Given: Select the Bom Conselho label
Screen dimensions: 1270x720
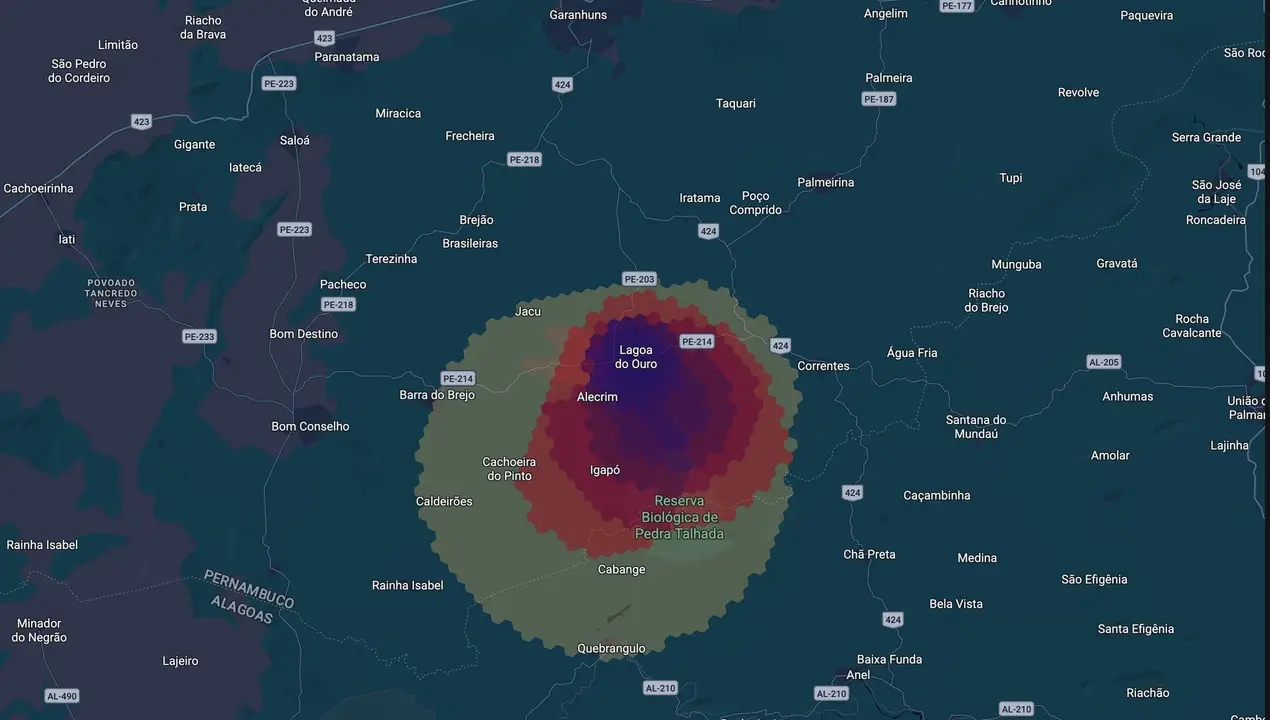Looking at the screenshot, I should pos(310,427).
